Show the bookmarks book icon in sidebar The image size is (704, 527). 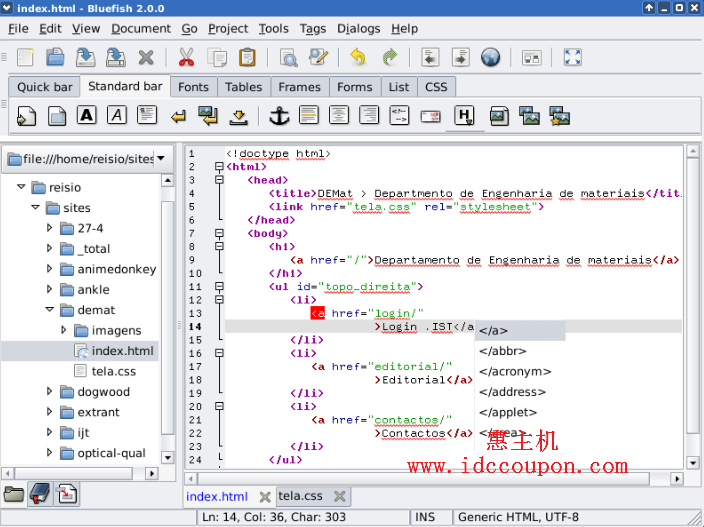tap(40, 494)
